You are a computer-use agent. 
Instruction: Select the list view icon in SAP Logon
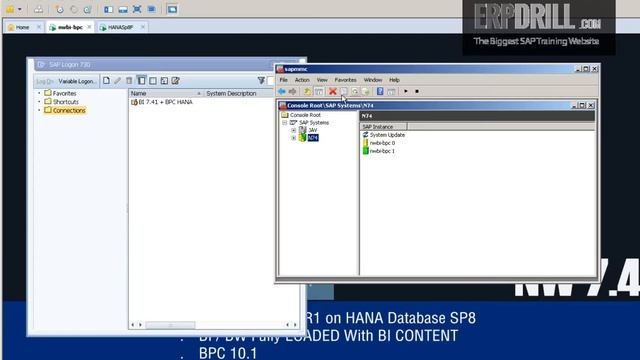coord(153,81)
